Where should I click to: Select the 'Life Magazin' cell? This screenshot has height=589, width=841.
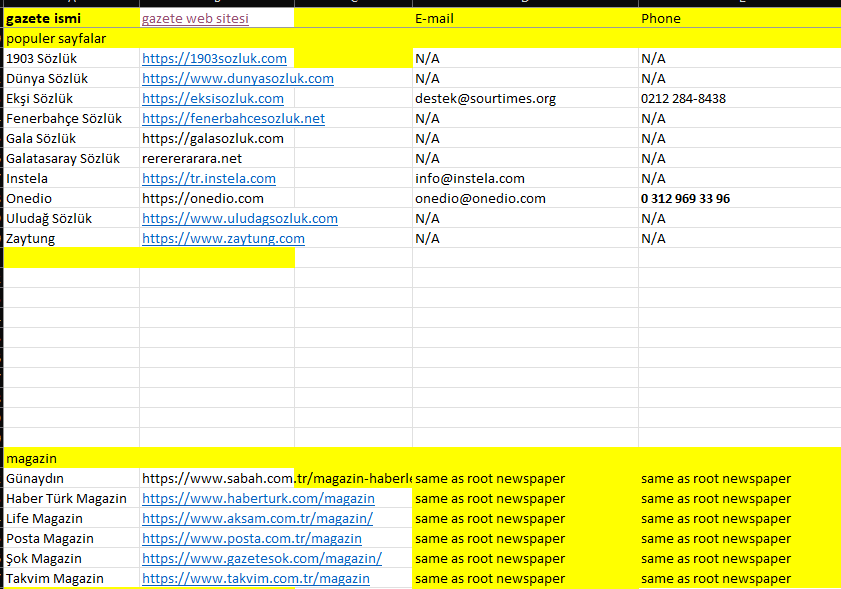point(71,519)
